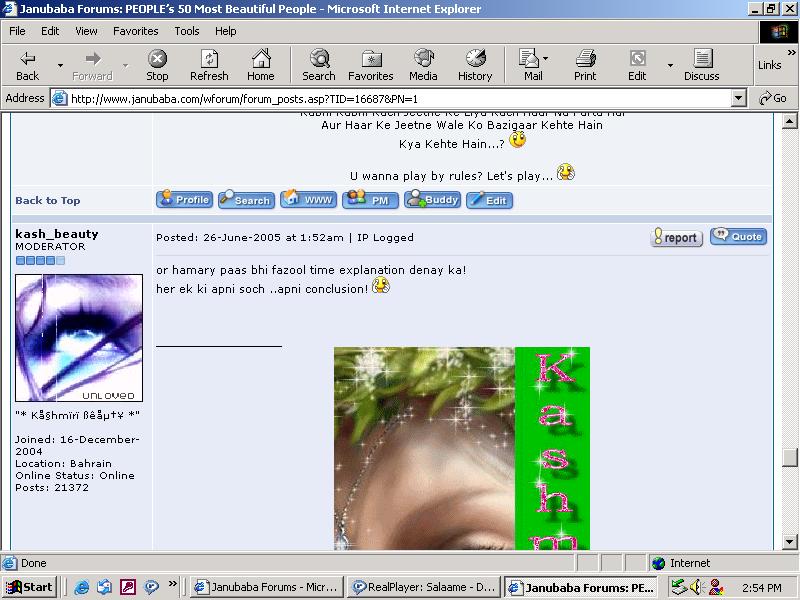Click the taskbar clock showing 2:54 PM
Screen dimensions: 800x600
point(761,587)
